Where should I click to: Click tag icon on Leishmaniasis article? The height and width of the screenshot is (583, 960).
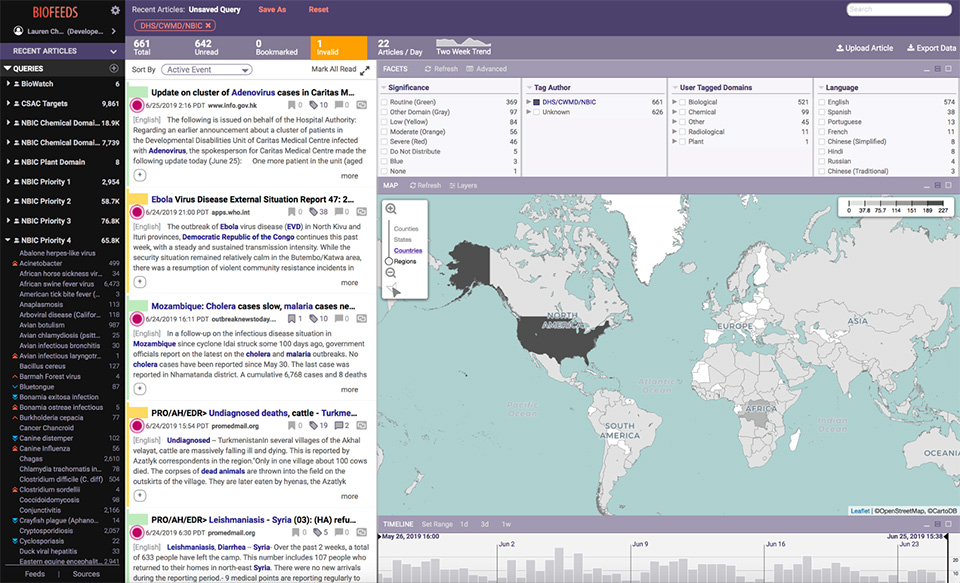click(x=317, y=532)
